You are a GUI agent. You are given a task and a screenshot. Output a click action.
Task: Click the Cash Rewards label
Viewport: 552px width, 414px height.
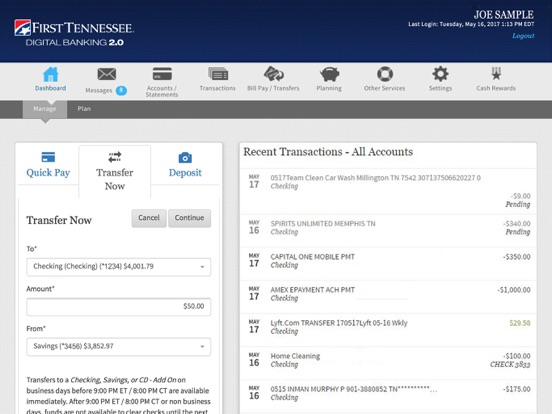496,88
